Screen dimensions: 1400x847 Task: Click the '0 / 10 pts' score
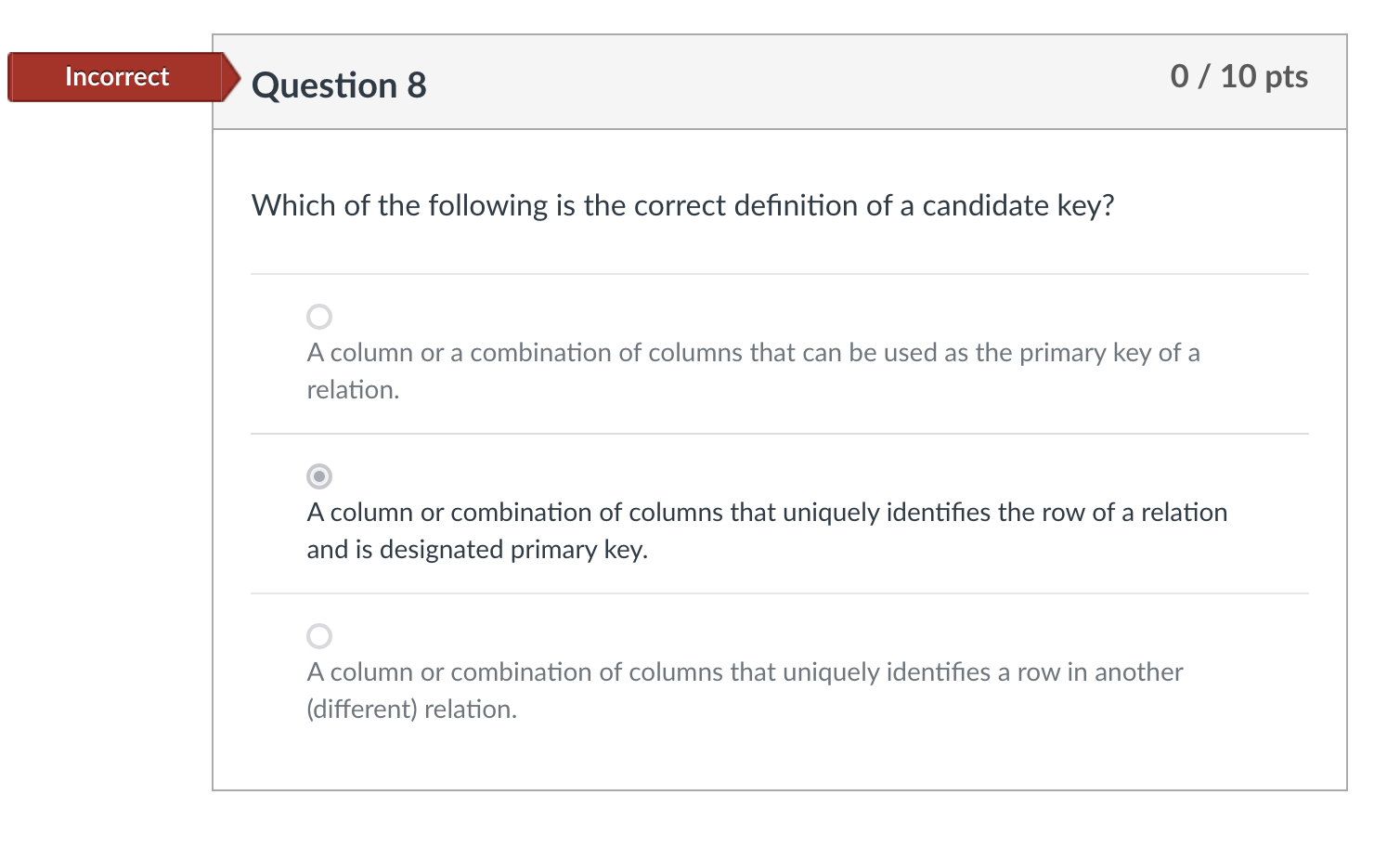click(1238, 76)
